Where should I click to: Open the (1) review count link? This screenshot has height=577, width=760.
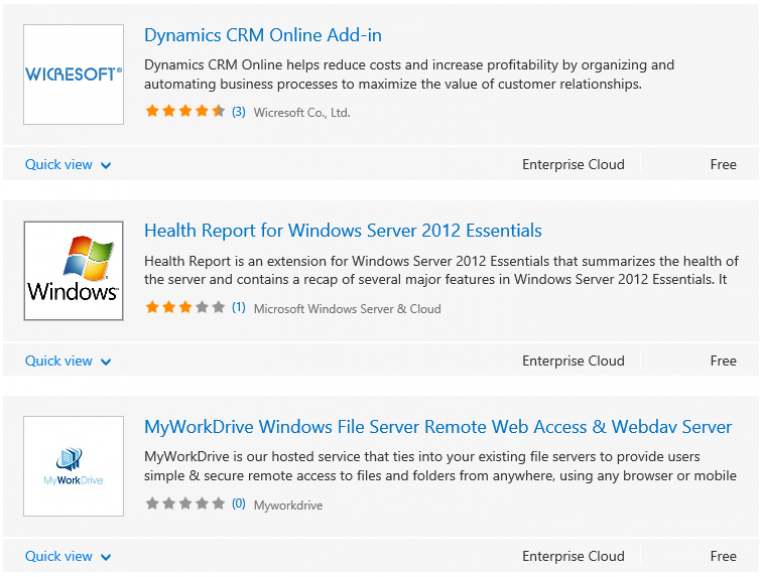coord(238,308)
